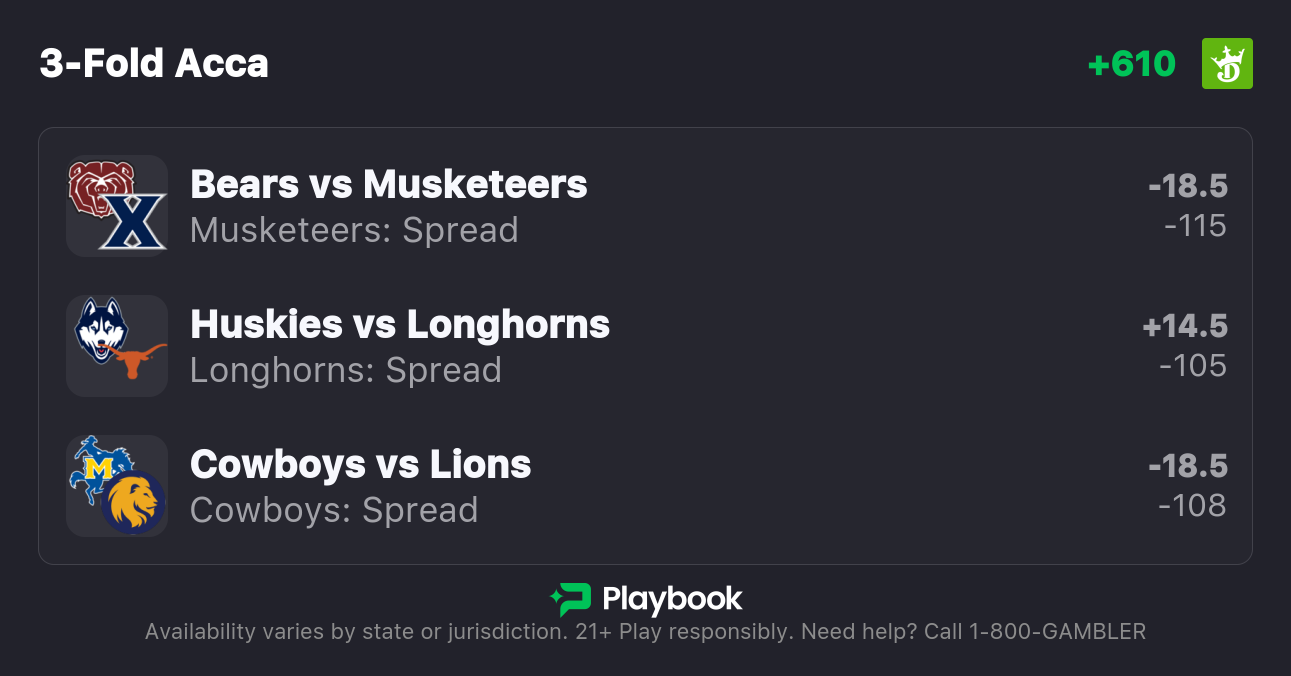Click the -105 odds price
The image size is (1291, 676).
click(1193, 366)
